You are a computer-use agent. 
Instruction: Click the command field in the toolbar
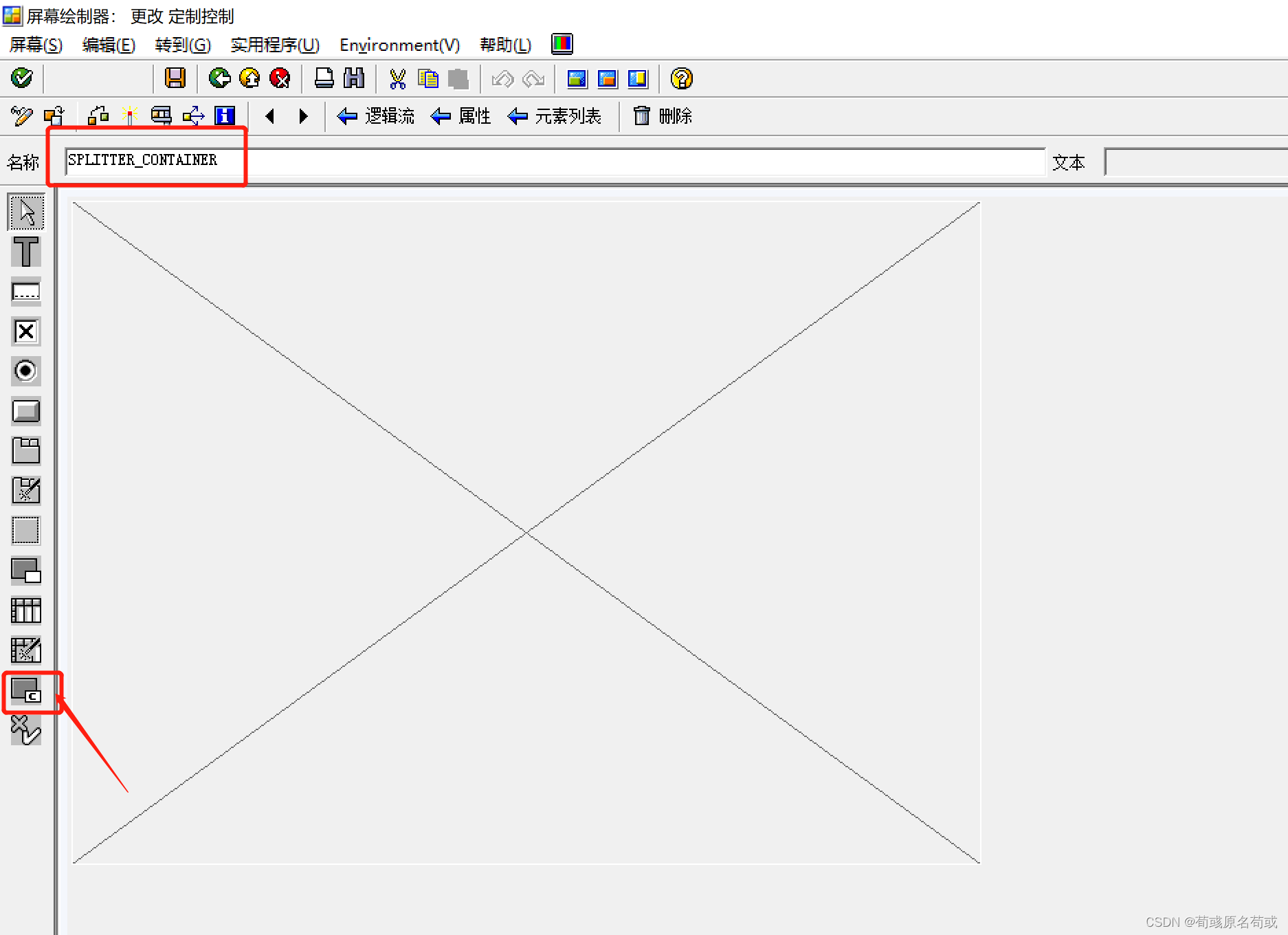coord(99,78)
